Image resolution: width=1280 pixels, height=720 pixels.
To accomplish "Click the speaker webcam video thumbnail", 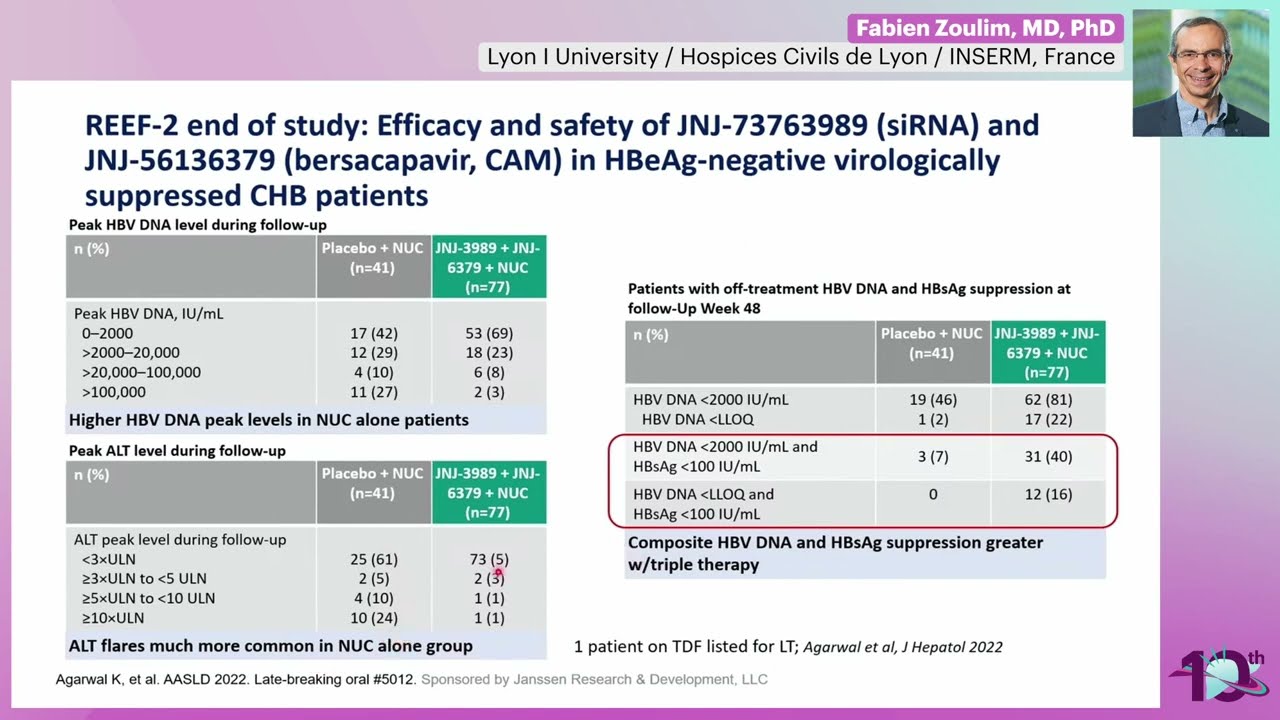I will tap(1200, 73).
